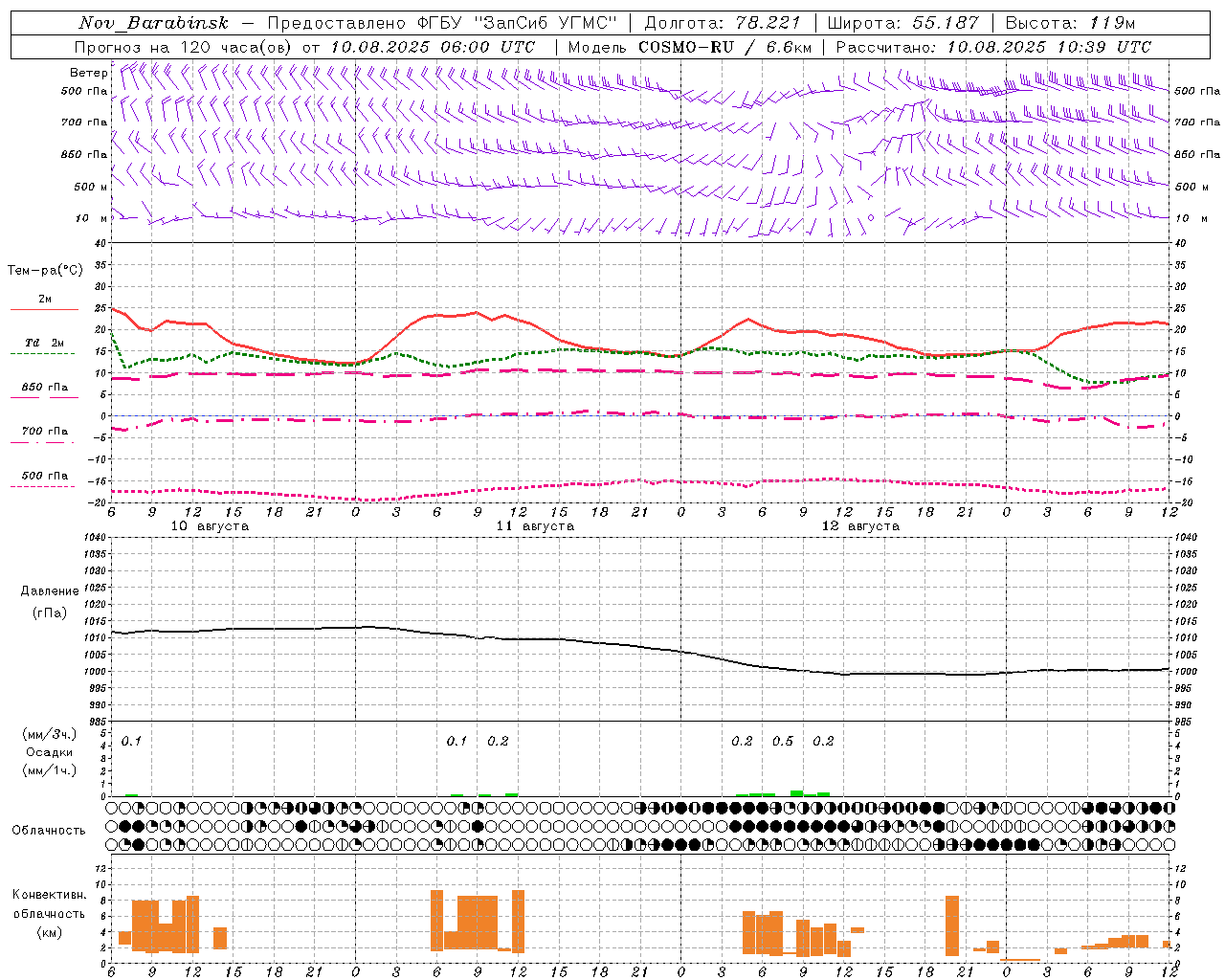Click the Td 2м dew point legend entry
Screen dimensions: 1225x980
coord(45,343)
